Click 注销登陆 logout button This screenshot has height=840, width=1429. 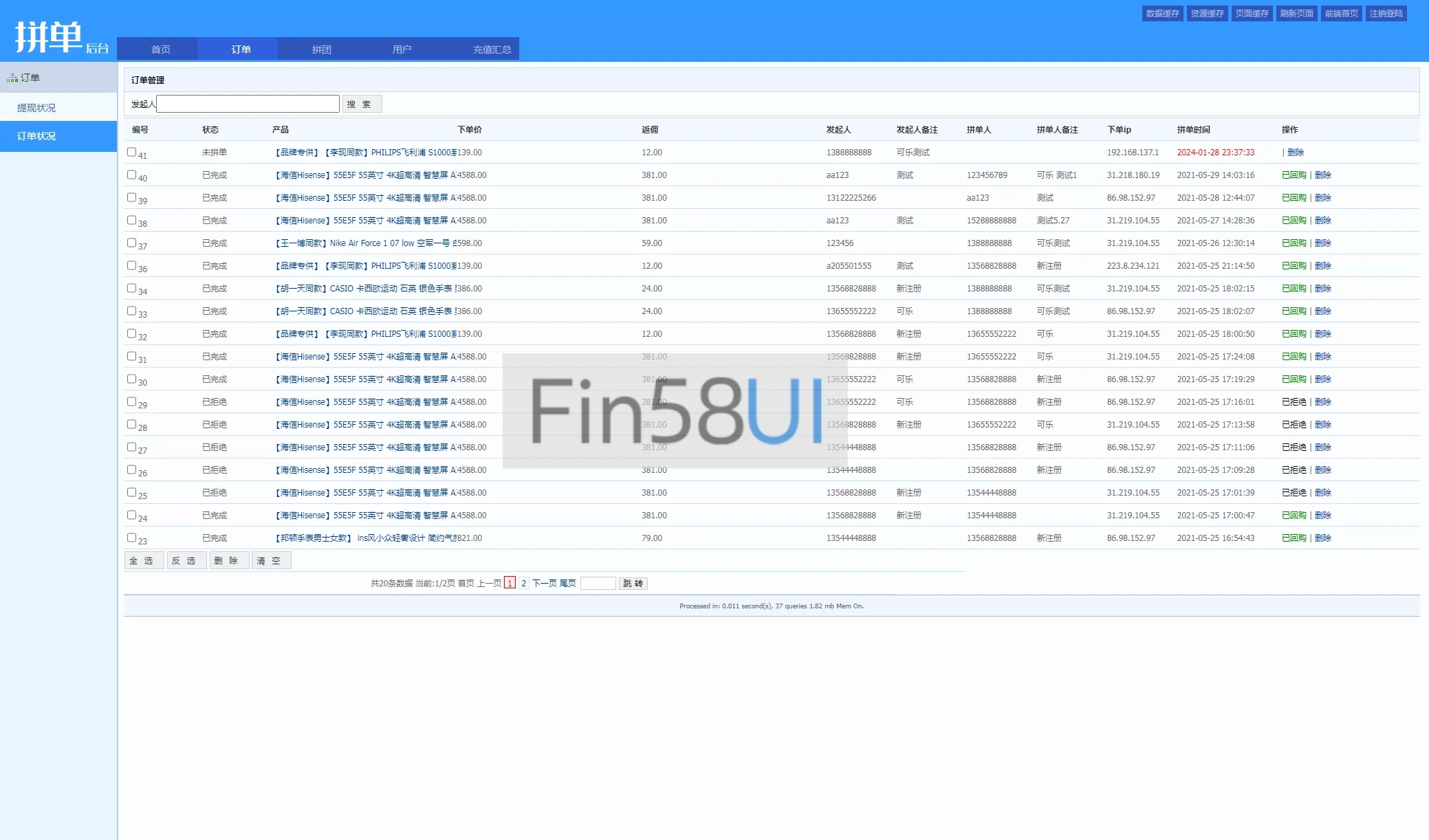coord(1386,14)
